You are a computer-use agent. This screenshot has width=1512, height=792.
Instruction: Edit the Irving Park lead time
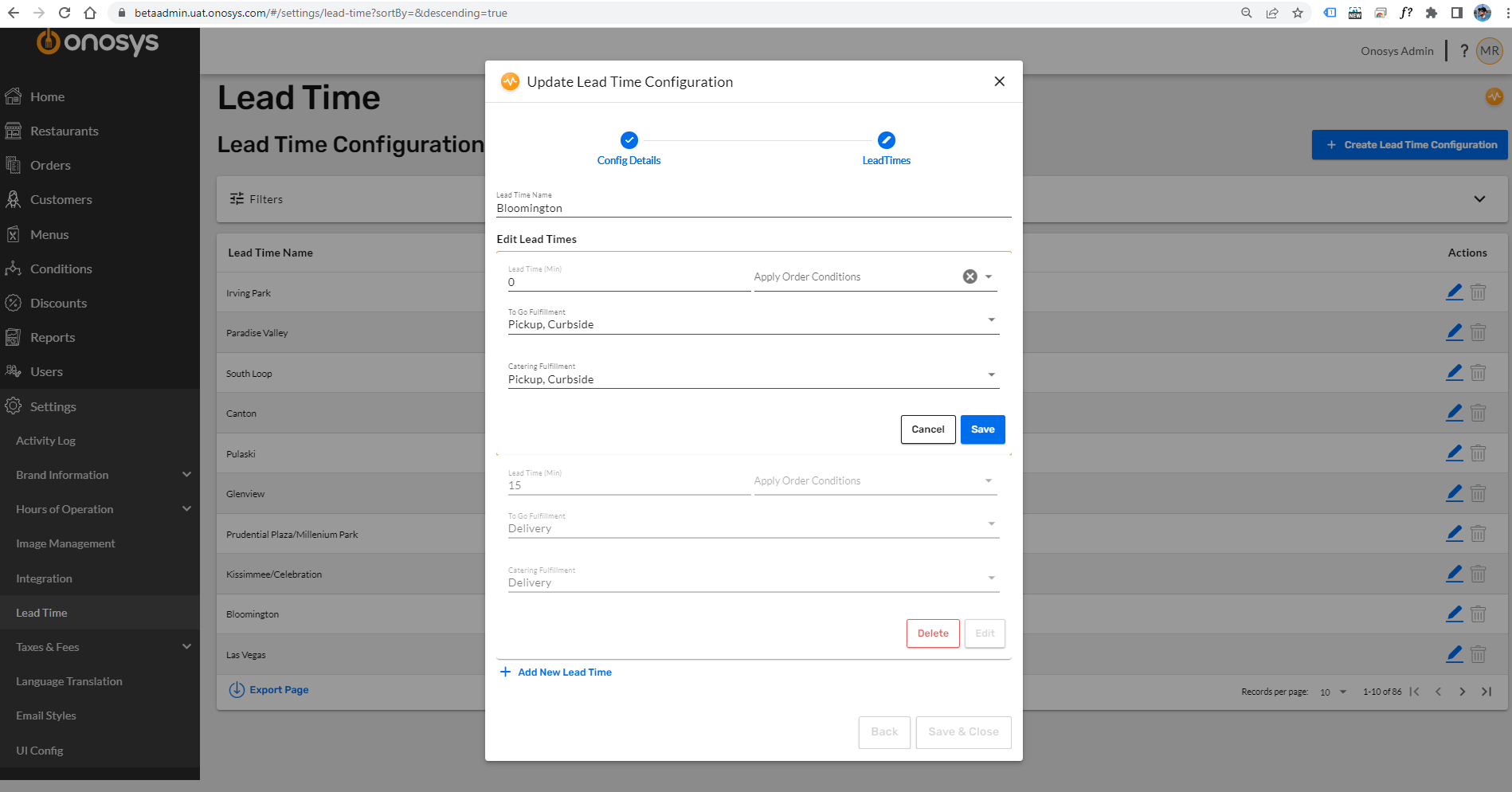1453,292
